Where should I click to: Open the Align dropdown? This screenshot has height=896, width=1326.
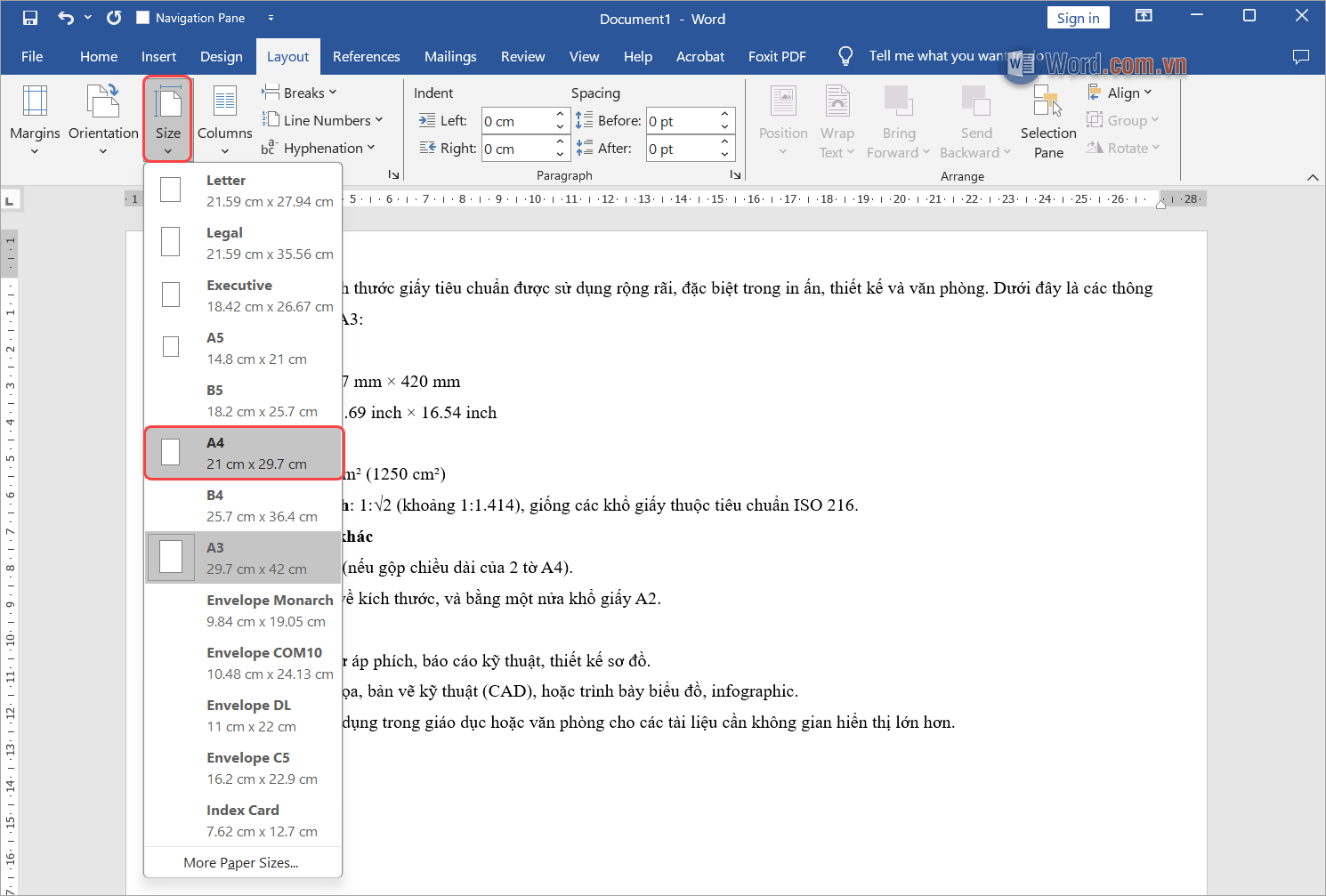click(1120, 93)
